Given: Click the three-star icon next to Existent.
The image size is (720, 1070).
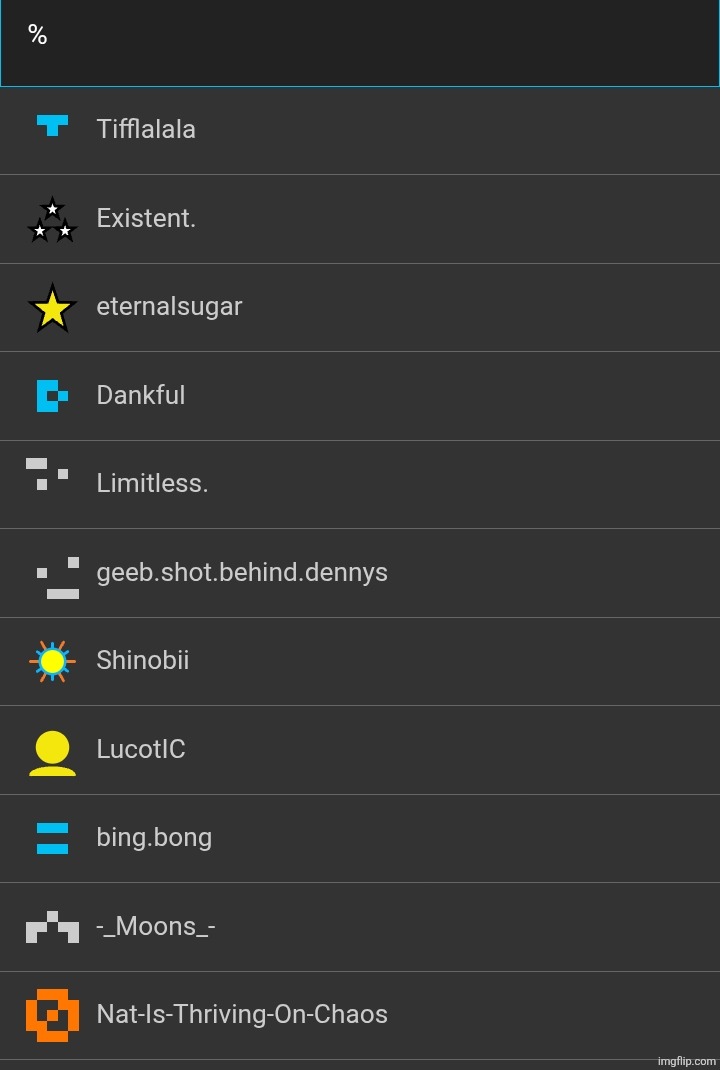Looking at the screenshot, I should pos(52,220).
